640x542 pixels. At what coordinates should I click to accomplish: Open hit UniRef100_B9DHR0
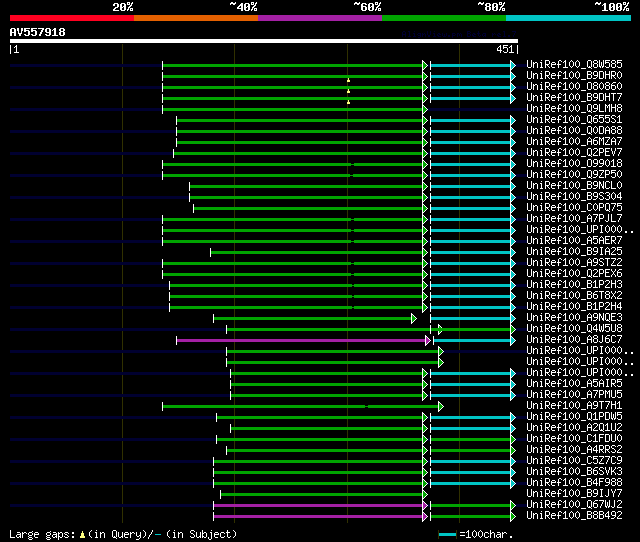(x=574, y=75)
